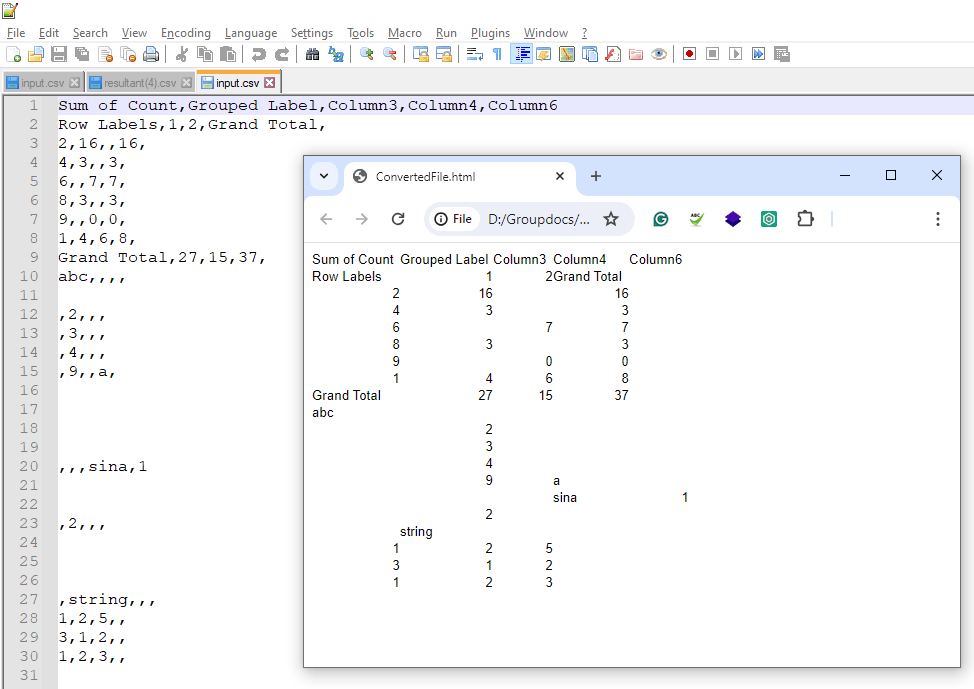Switch to the resultant(4).csv tab
The height and width of the screenshot is (689, 974).
click(x=138, y=82)
